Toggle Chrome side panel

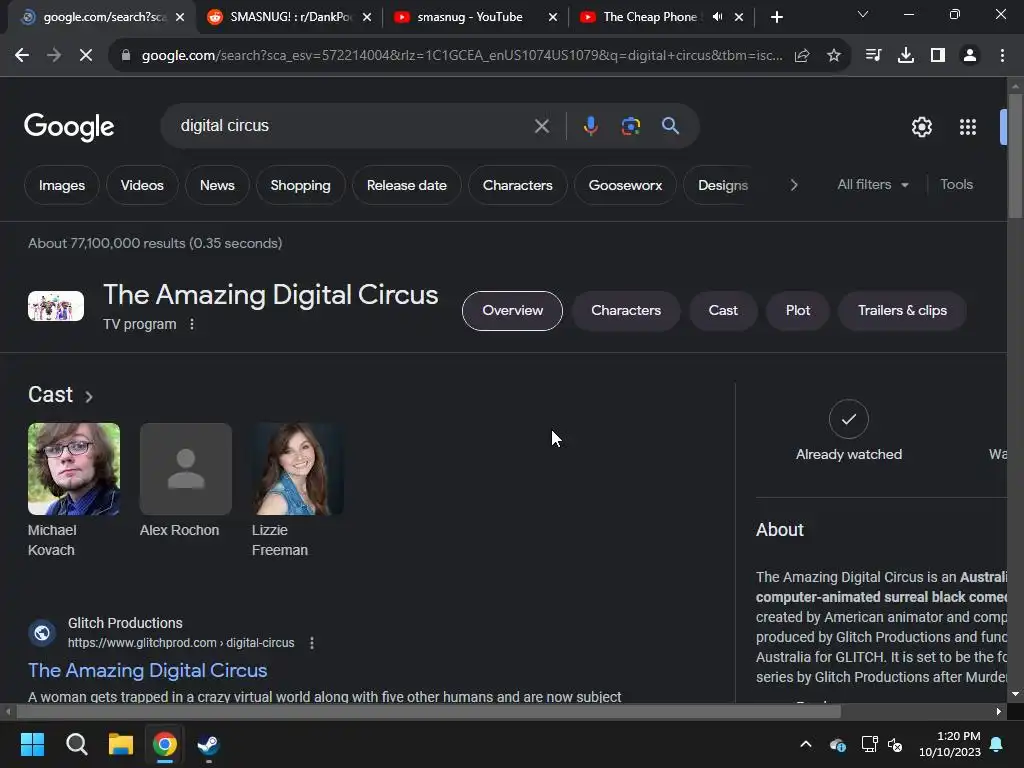click(x=938, y=56)
